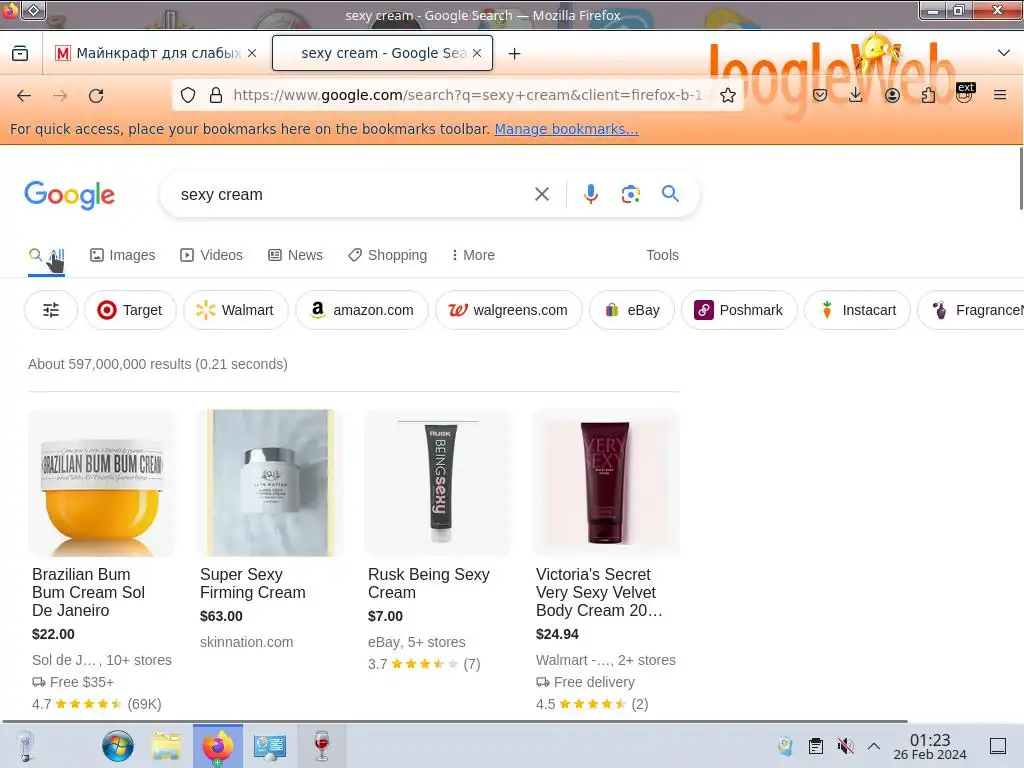Switch to the Shopping tab

pos(387,255)
